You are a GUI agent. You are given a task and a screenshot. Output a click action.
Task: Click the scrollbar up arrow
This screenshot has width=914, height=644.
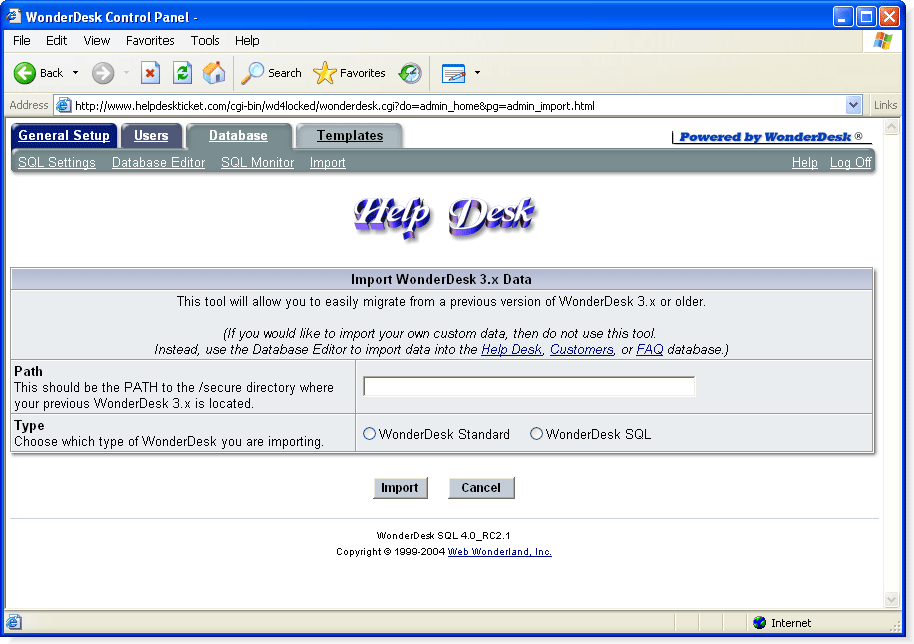892,126
